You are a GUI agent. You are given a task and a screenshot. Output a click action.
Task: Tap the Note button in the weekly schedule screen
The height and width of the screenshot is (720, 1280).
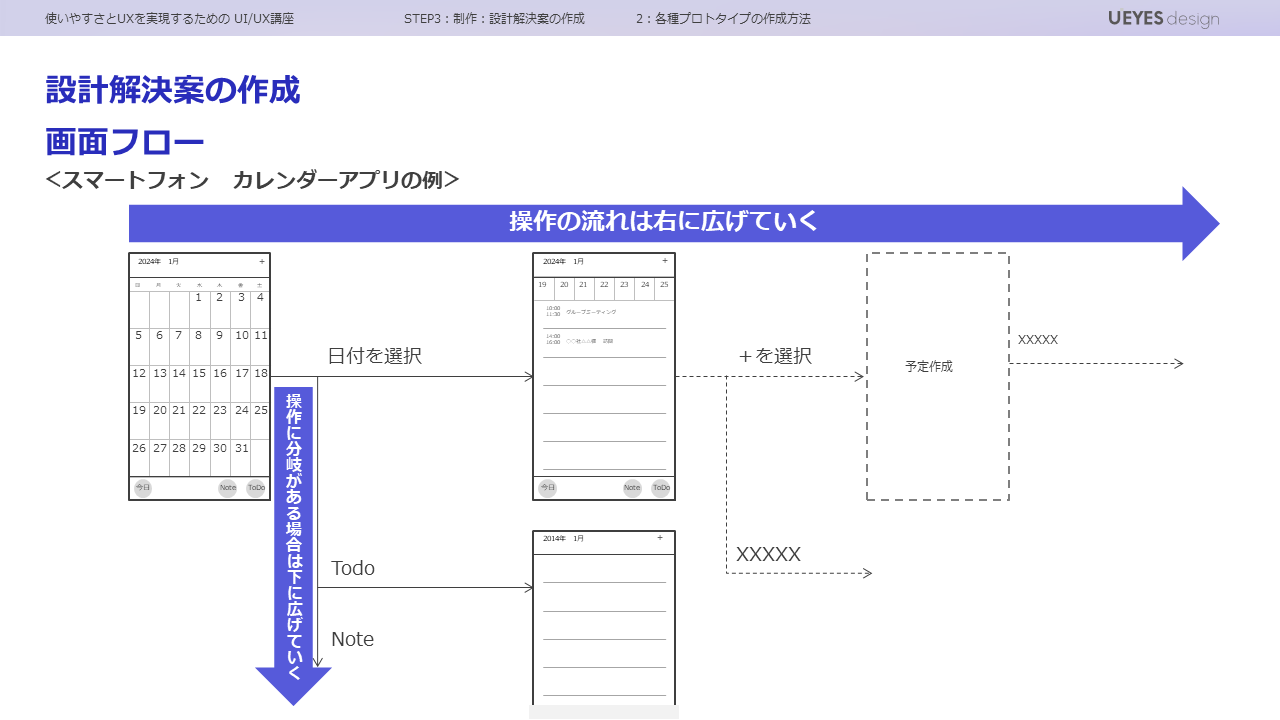[632, 488]
